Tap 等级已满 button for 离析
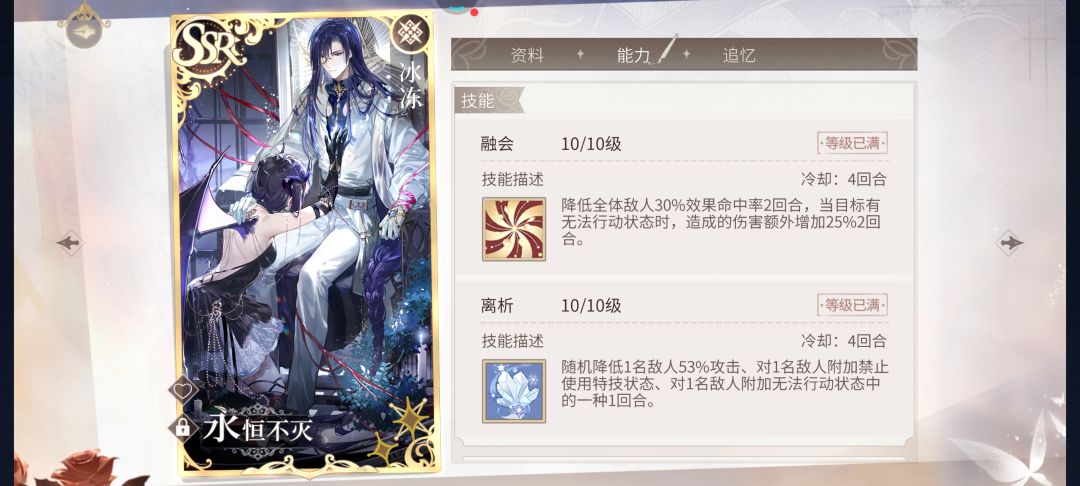 point(852,304)
